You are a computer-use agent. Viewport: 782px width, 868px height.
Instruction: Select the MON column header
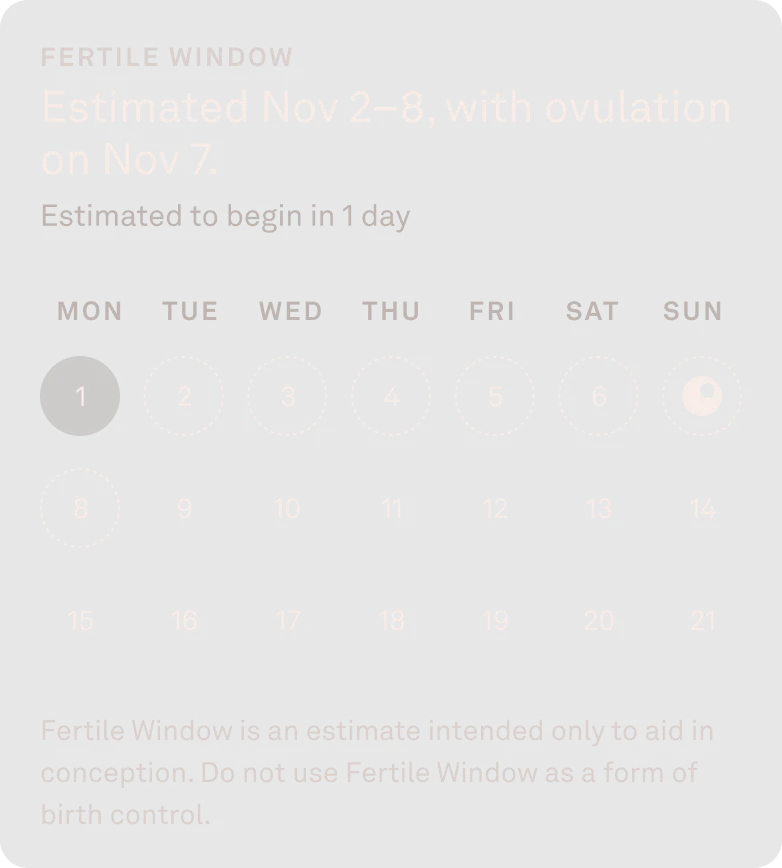pos(88,311)
